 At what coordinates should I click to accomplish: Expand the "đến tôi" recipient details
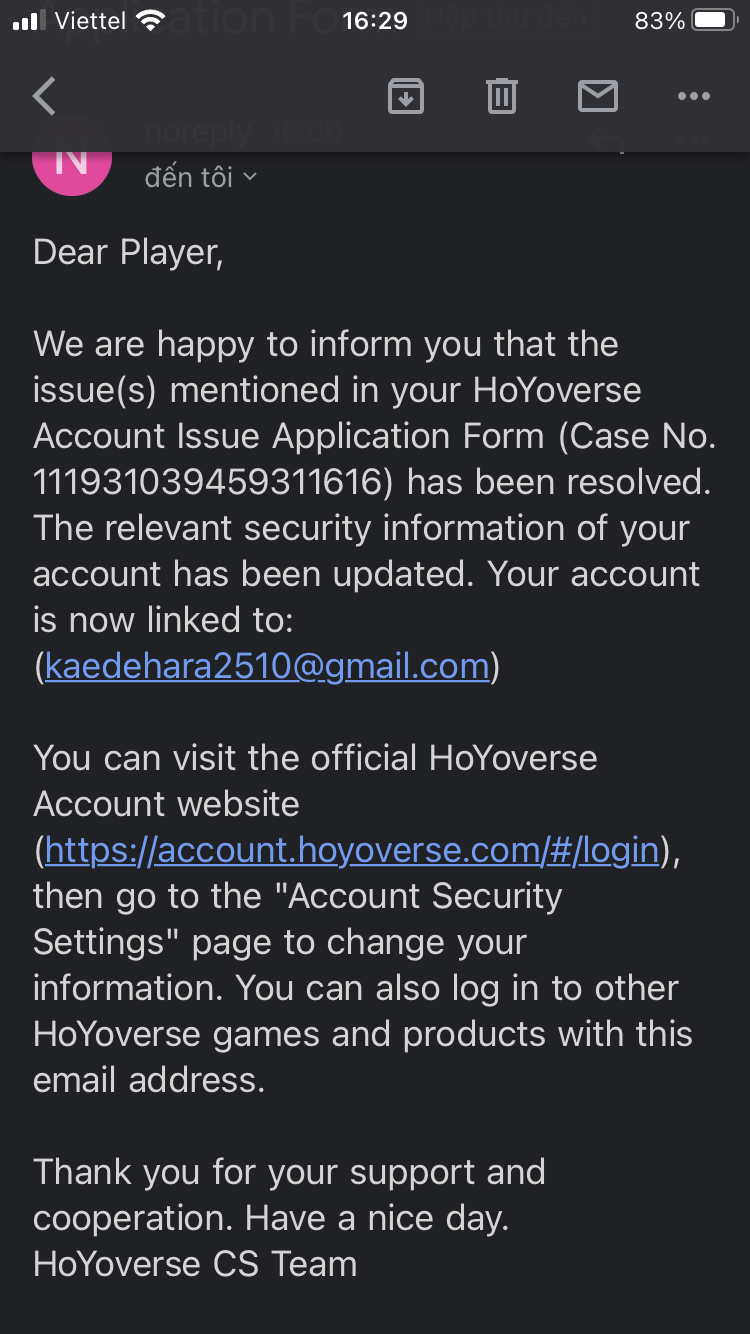coord(201,177)
